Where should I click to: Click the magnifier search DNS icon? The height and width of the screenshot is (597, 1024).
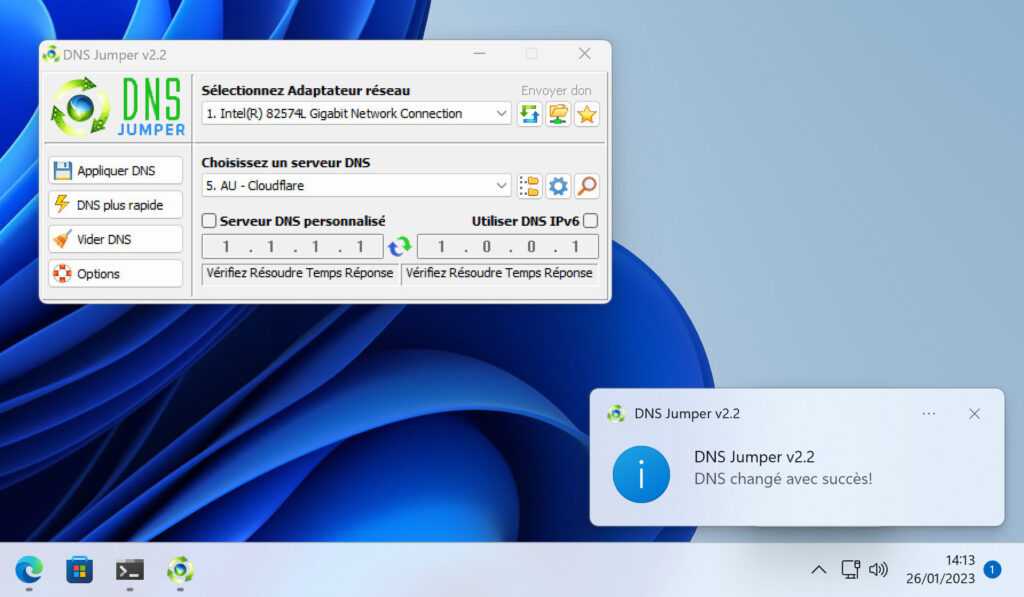click(586, 186)
